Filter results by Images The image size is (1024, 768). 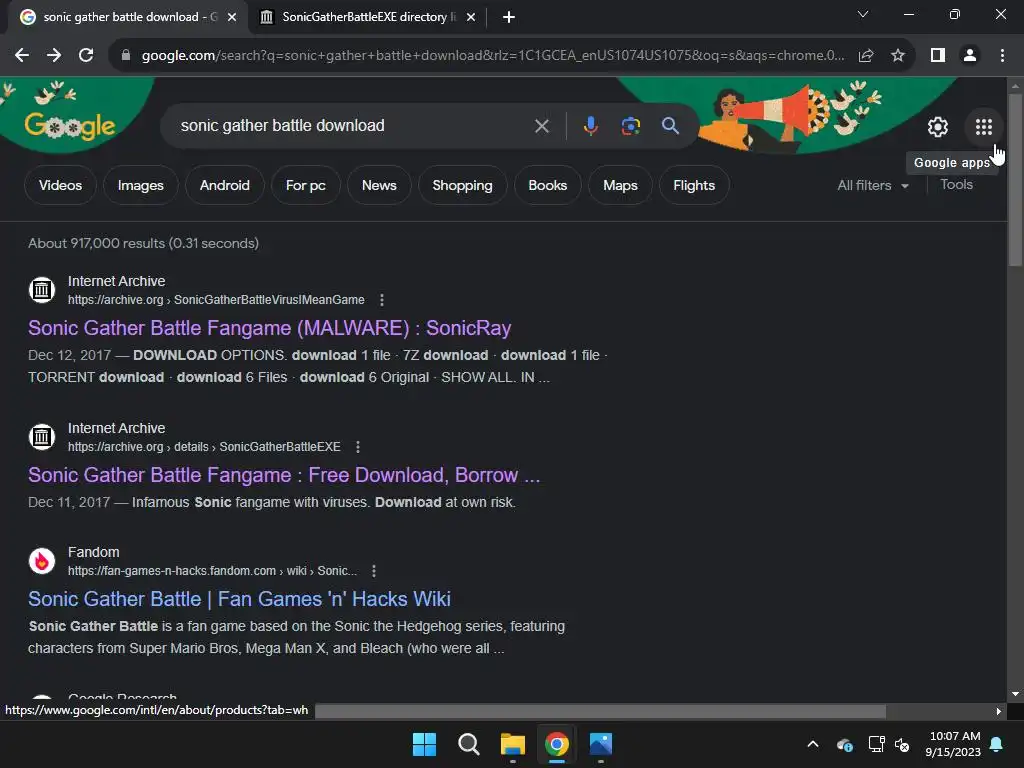(x=140, y=185)
